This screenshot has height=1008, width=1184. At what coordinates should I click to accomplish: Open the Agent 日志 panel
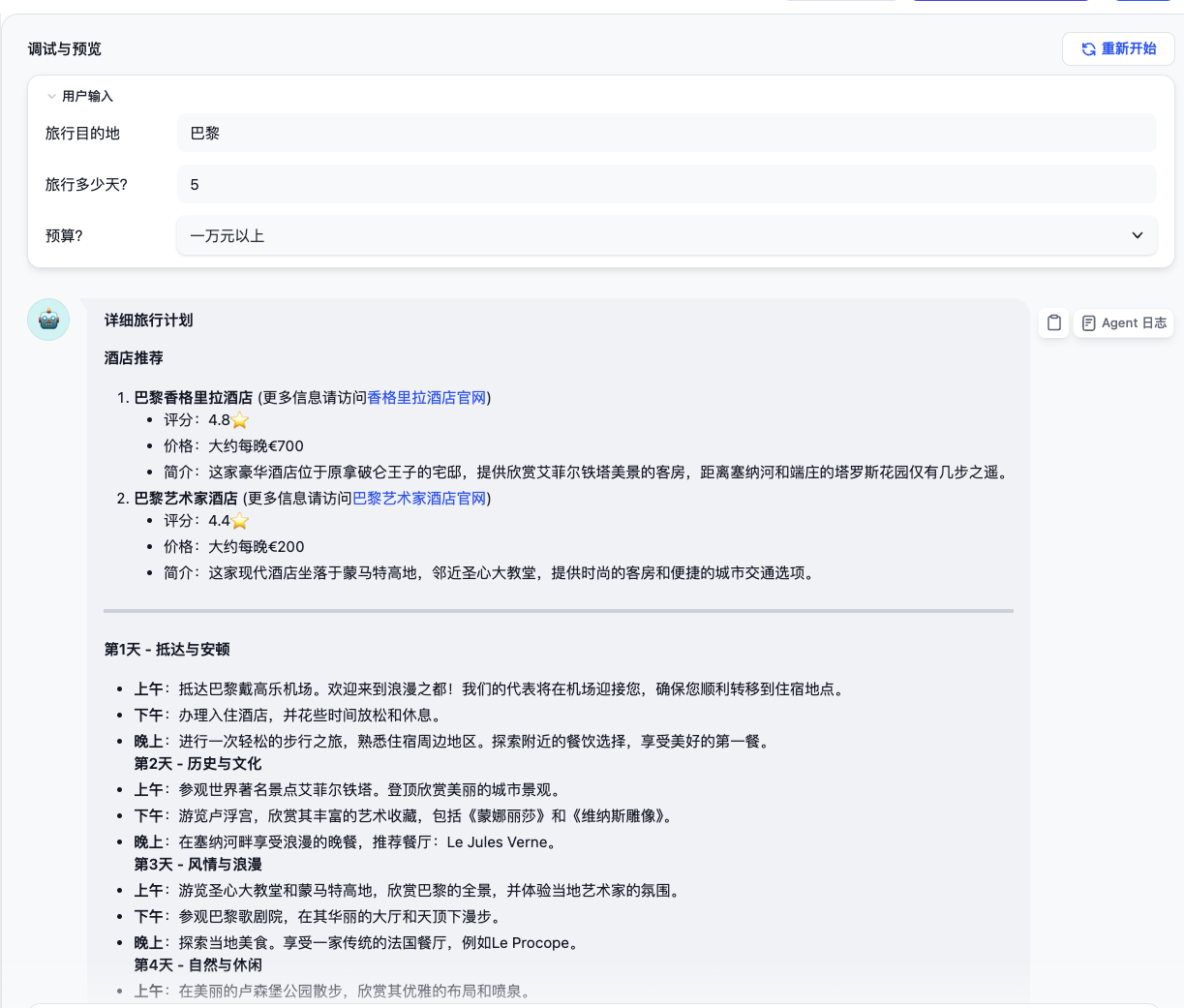[x=1123, y=322]
